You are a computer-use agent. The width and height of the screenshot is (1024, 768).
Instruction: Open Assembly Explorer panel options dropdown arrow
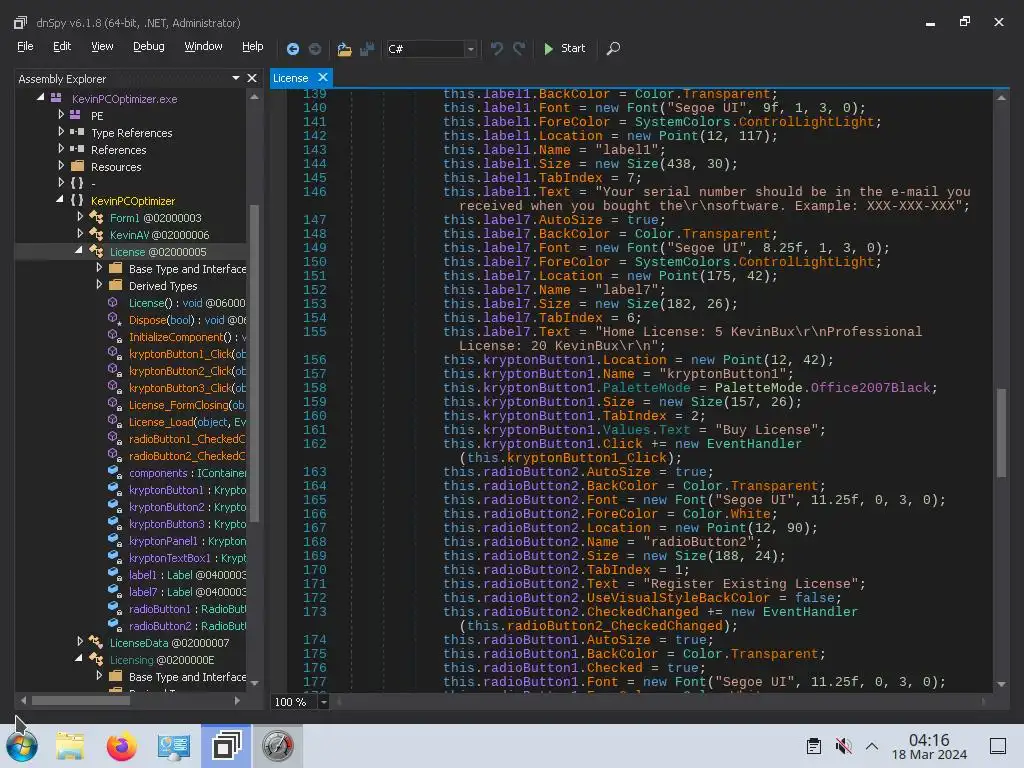click(x=236, y=78)
